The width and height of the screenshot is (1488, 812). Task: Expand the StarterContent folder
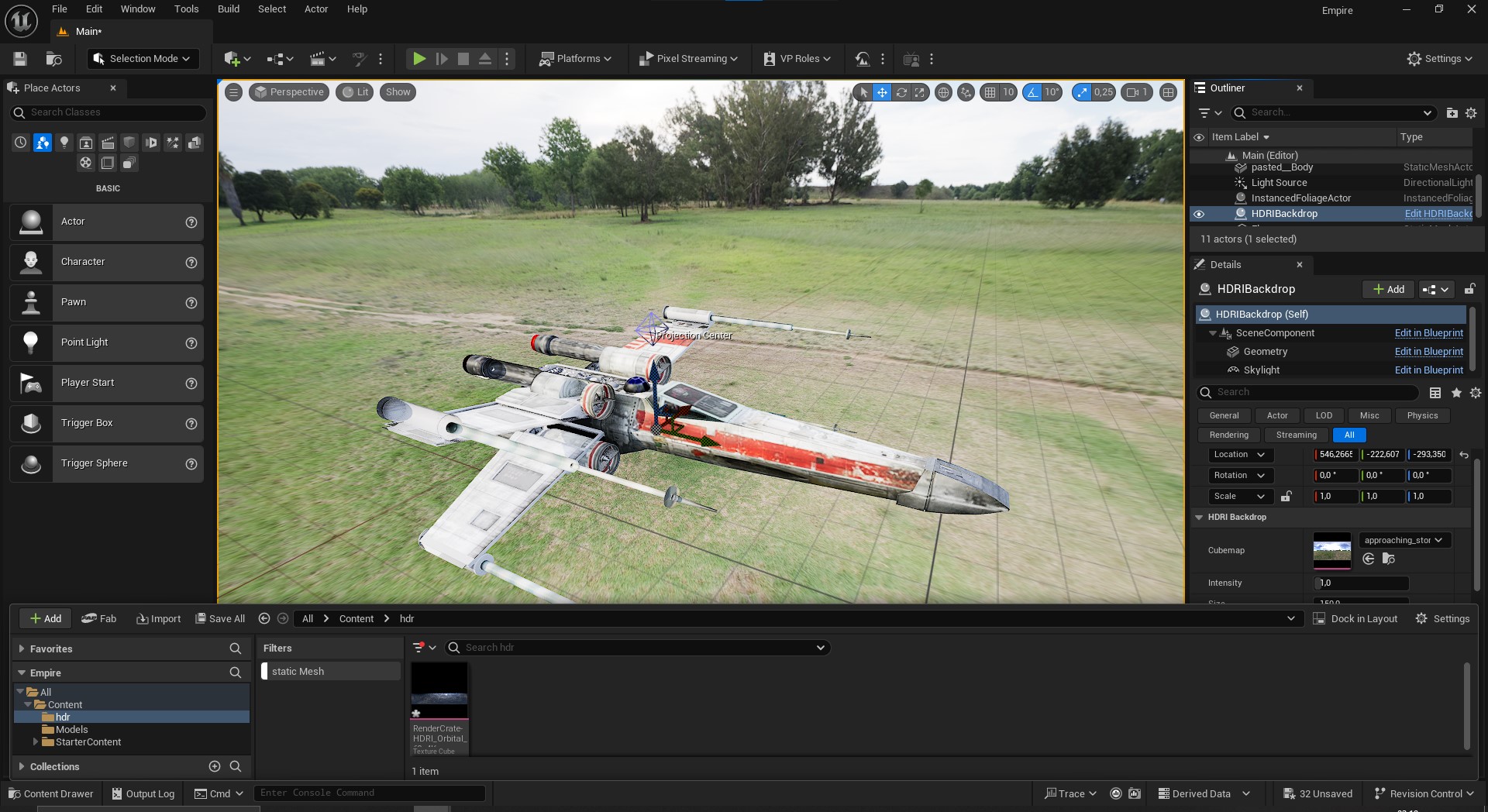pos(36,742)
